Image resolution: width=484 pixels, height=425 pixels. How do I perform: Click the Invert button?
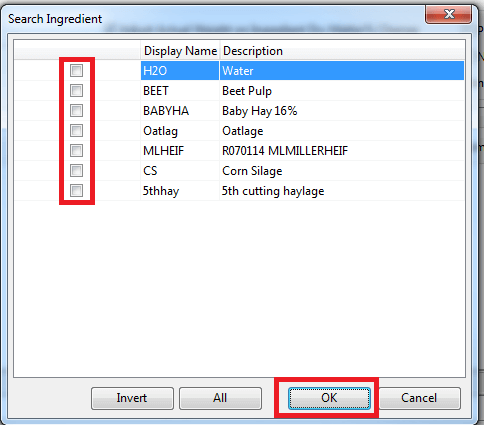coord(132,398)
